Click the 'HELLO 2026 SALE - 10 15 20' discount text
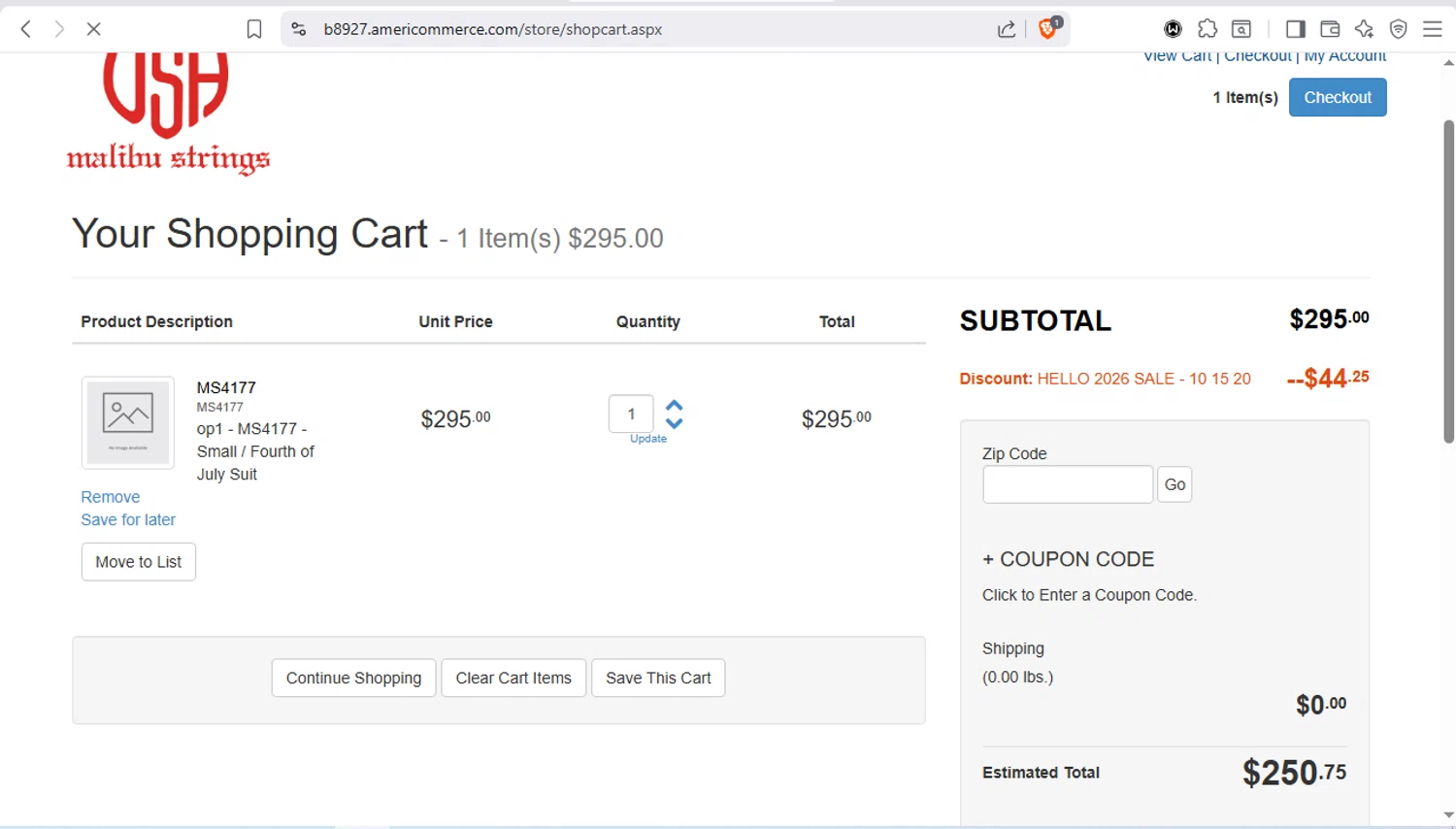The width and height of the screenshot is (1456, 829). 1143,379
